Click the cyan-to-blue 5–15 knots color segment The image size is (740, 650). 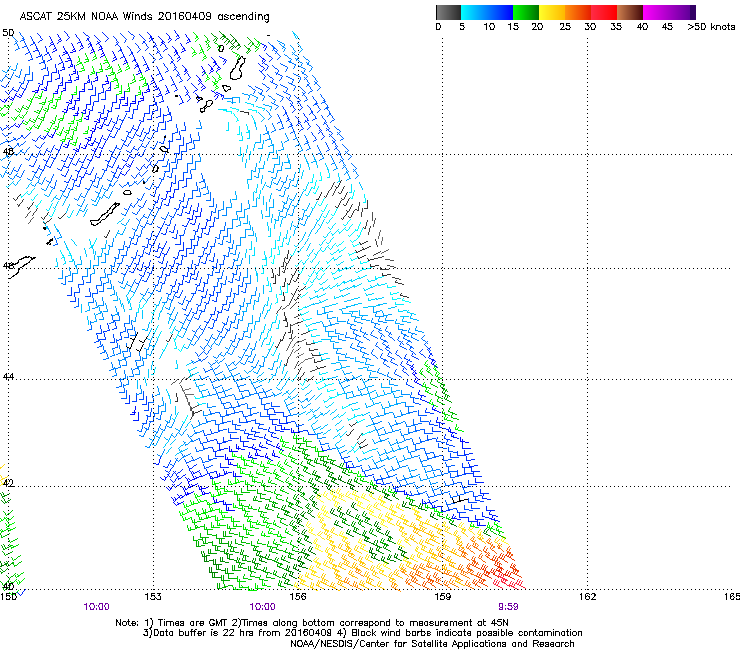[487, 12]
